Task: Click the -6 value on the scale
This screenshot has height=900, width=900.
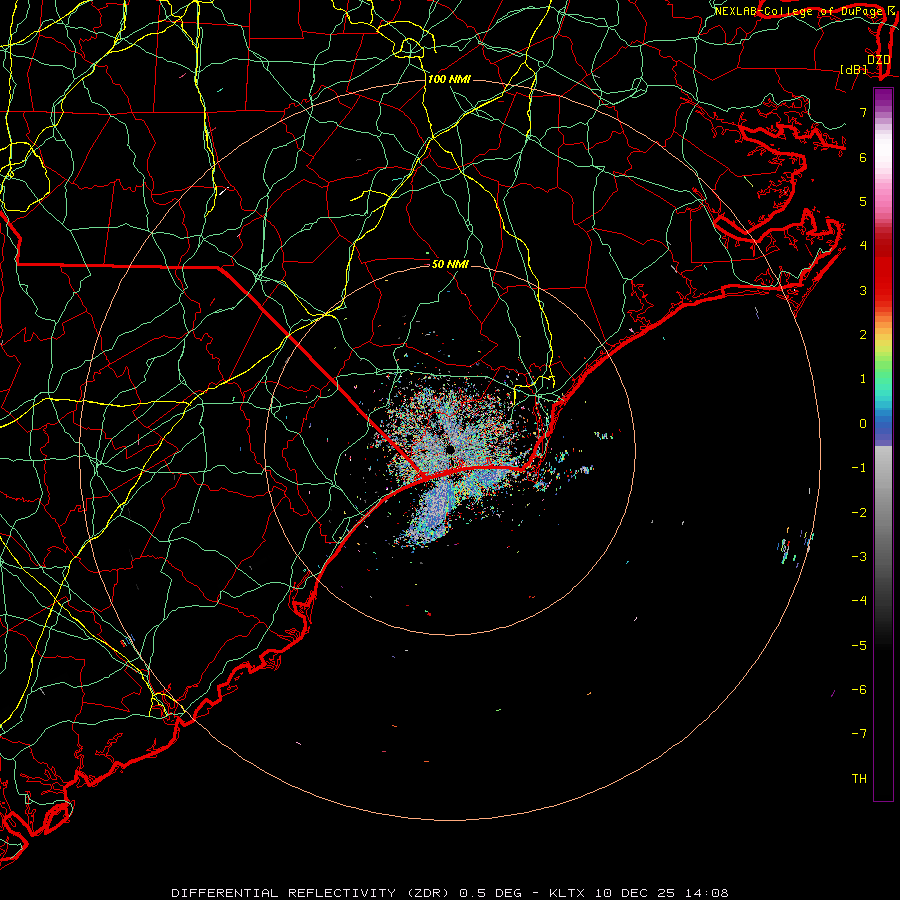Action: point(859,690)
